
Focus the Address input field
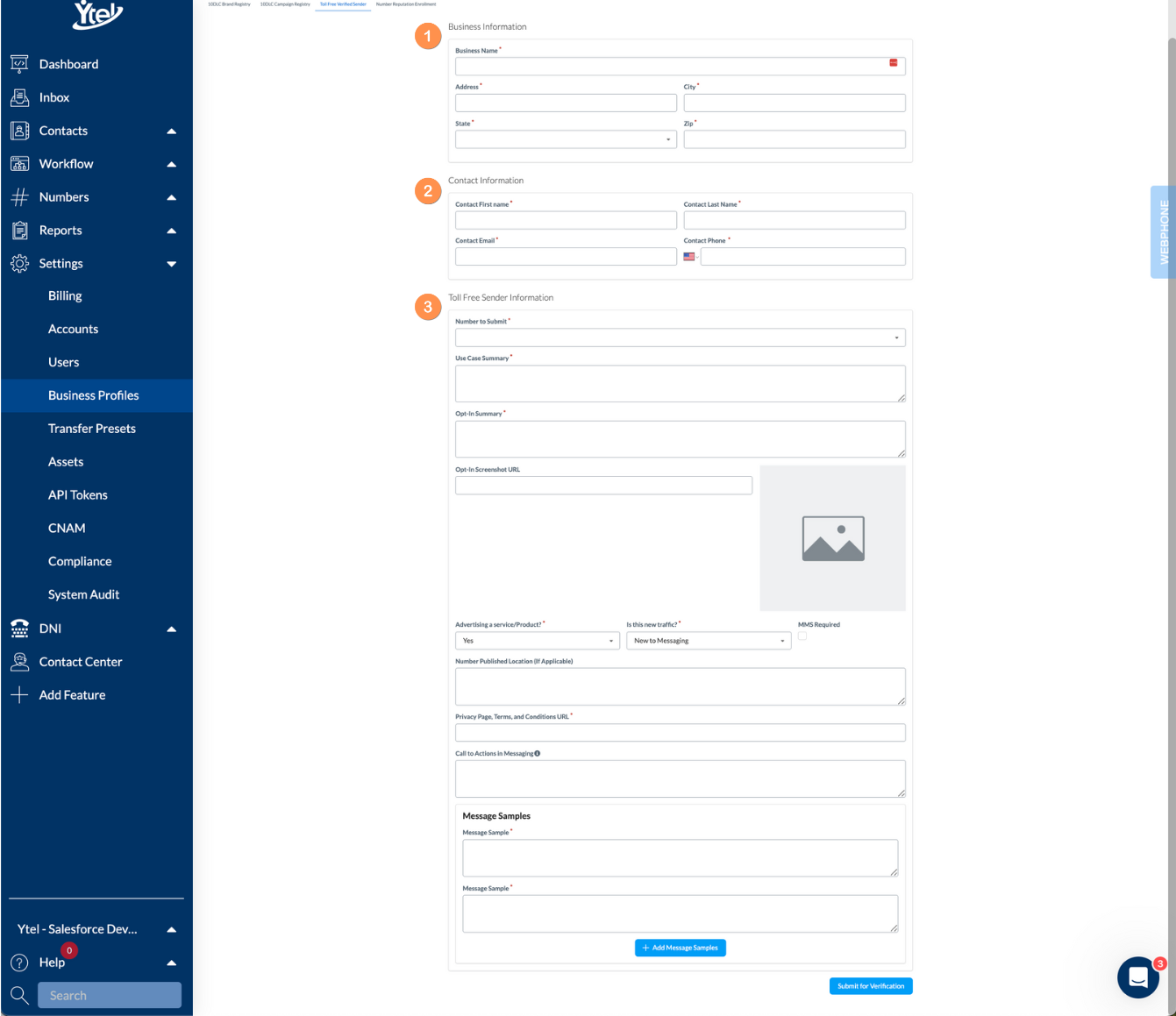click(x=566, y=103)
